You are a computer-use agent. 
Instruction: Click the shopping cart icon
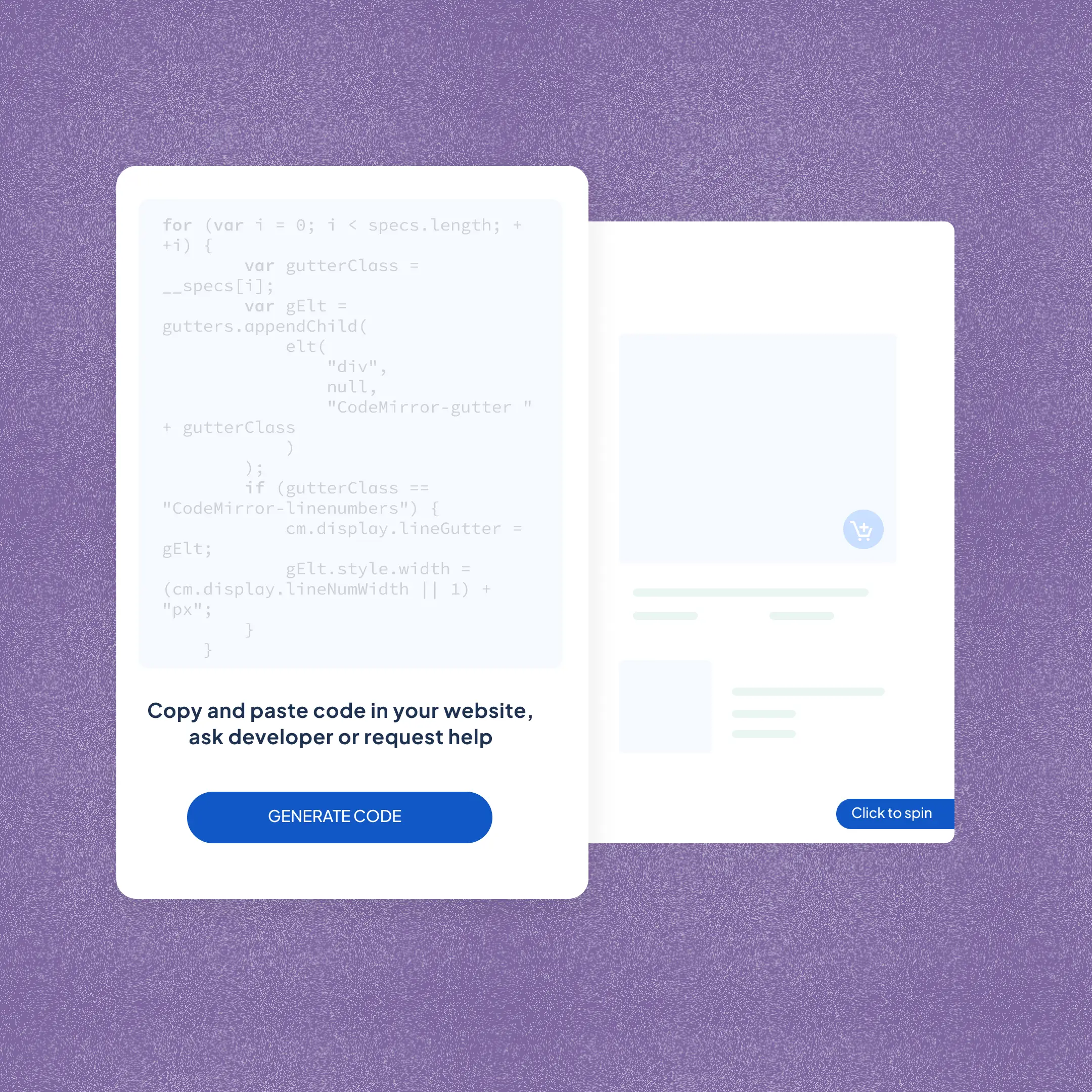click(862, 528)
